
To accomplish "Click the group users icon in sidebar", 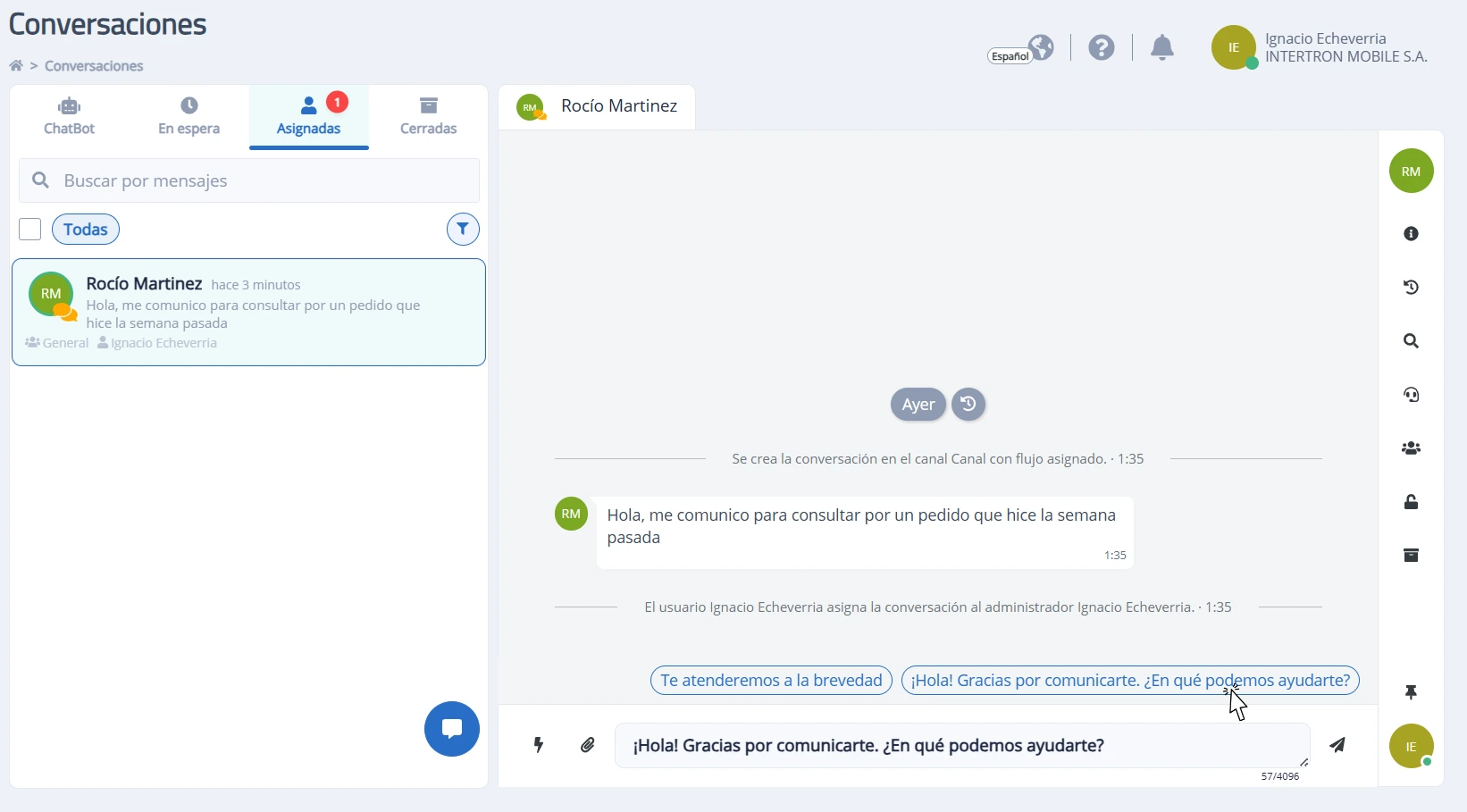I will [x=1412, y=448].
